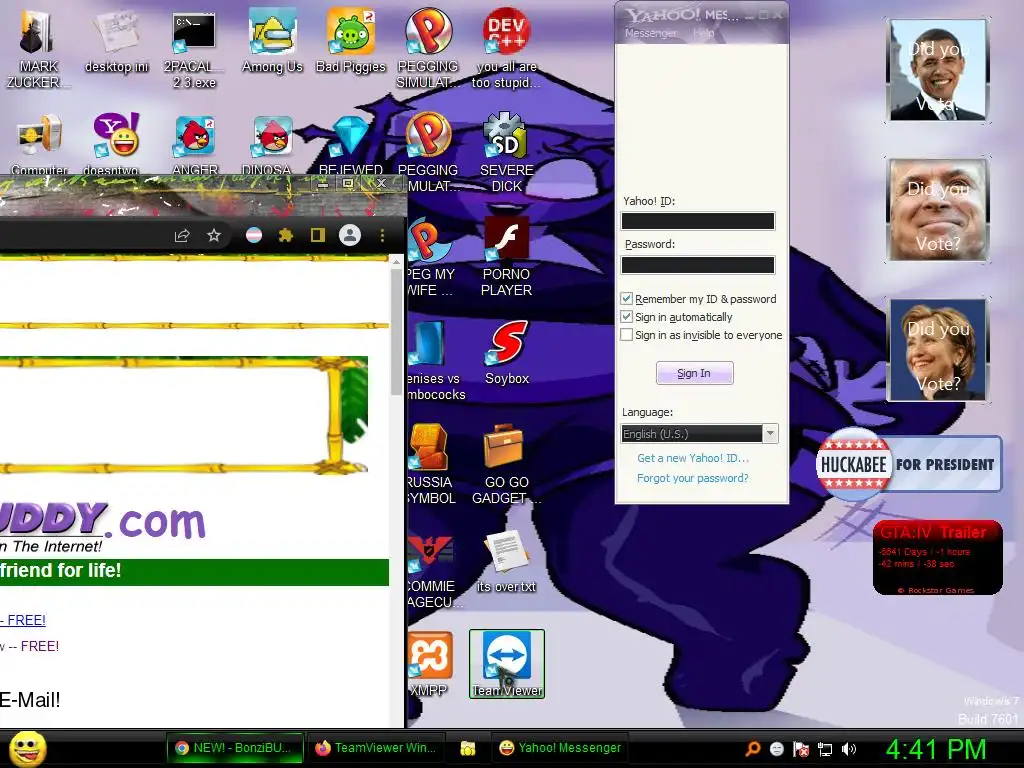
Task: Switch to the BonziBUDDY Chrome taskbar item
Action: coord(234,748)
